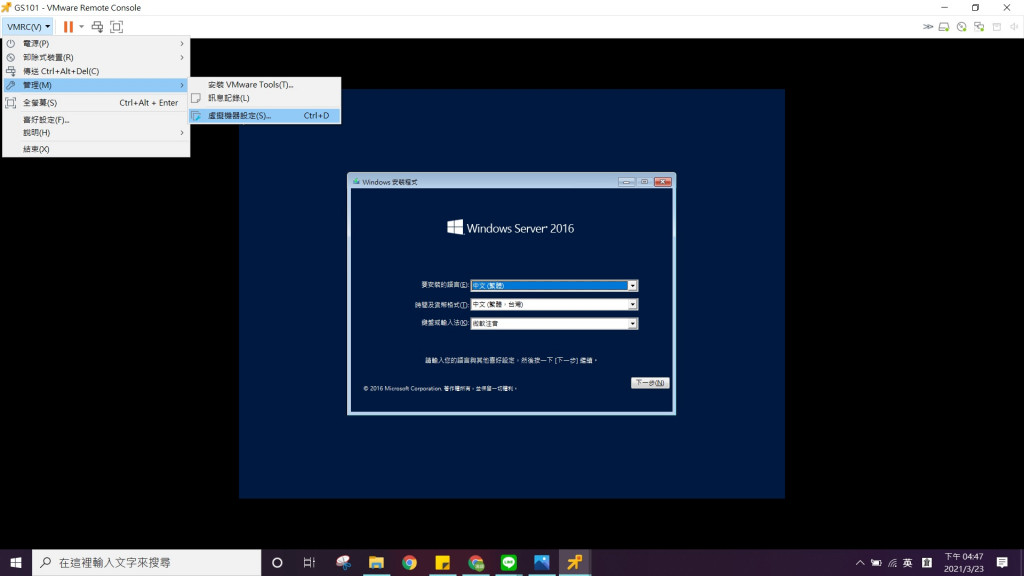Image resolution: width=1024 pixels, height=576 pixels.
Task: Open the yellow Sticky Notes taskbar icon
Action: [x=442, y=562]
